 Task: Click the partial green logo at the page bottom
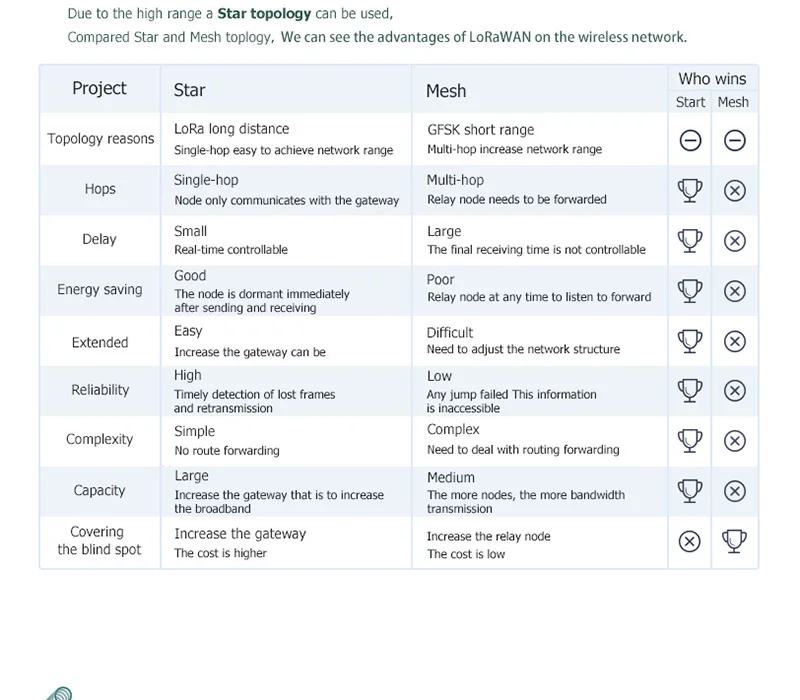click(60, 693)
